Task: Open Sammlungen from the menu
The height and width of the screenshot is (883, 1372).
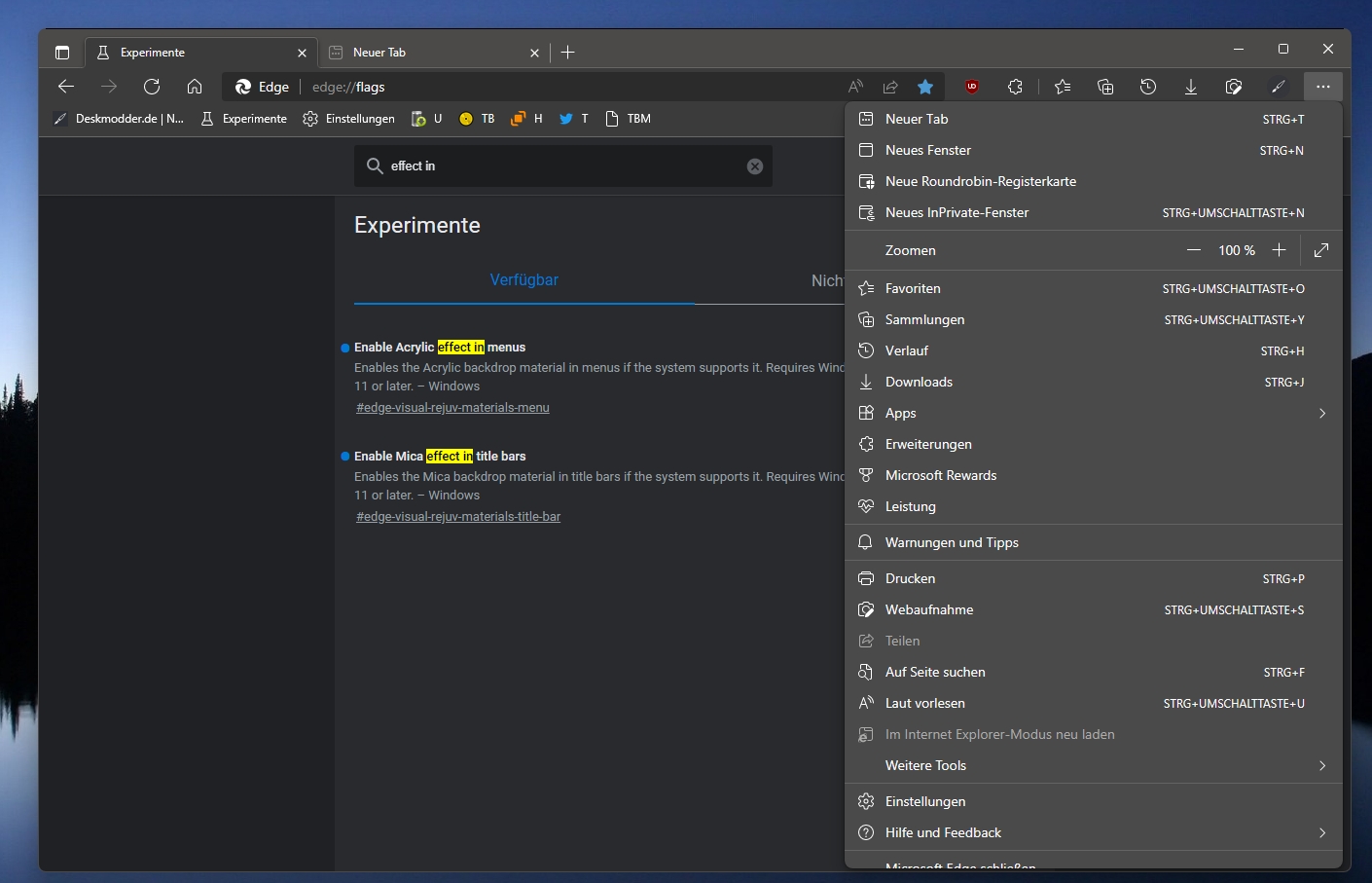Action: pyautogui.click(x=1094, y=319)
